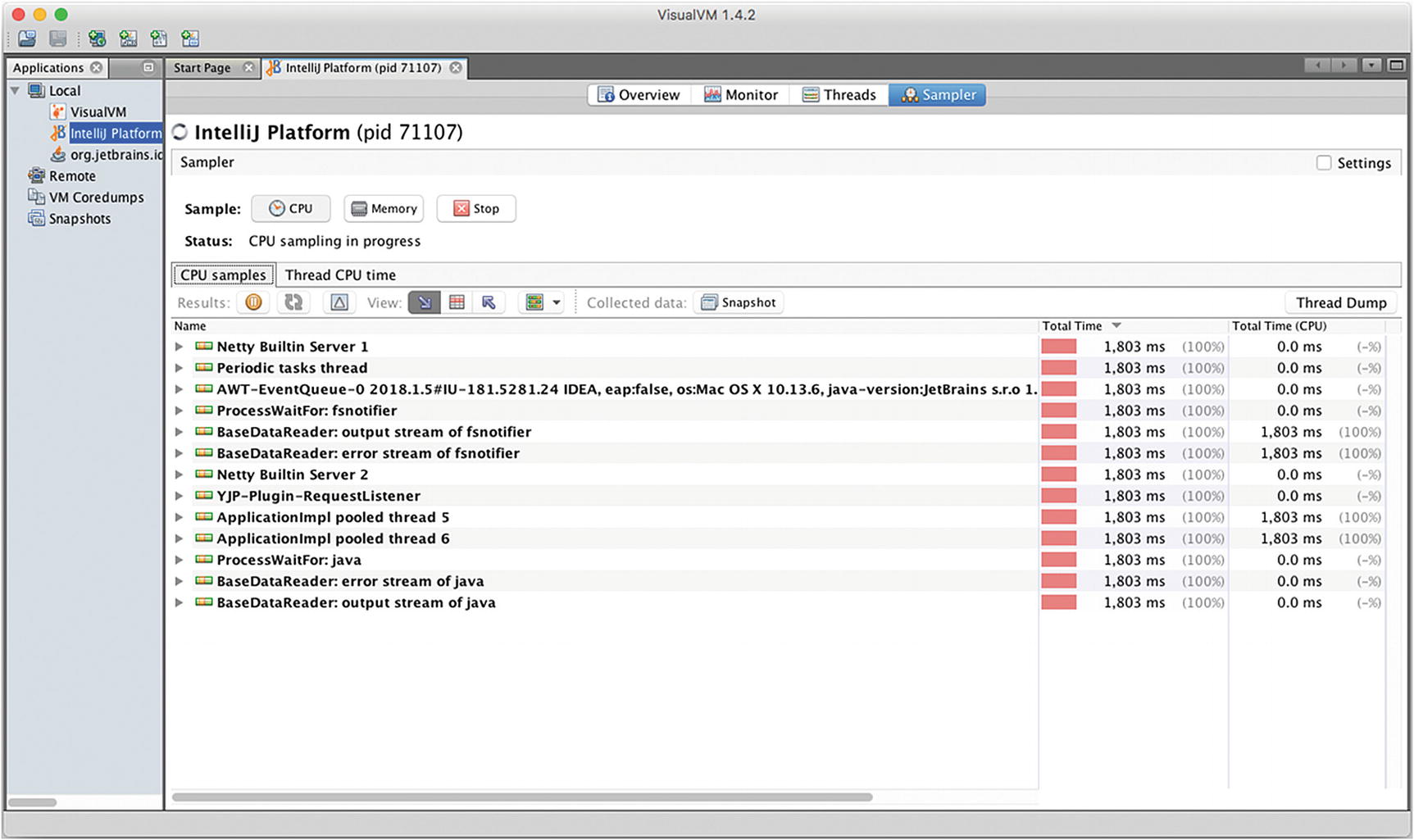The image size is (1414, 840).
Task: Click the grayed Save Snapshot toolbar icon
Action: point(57,39)
